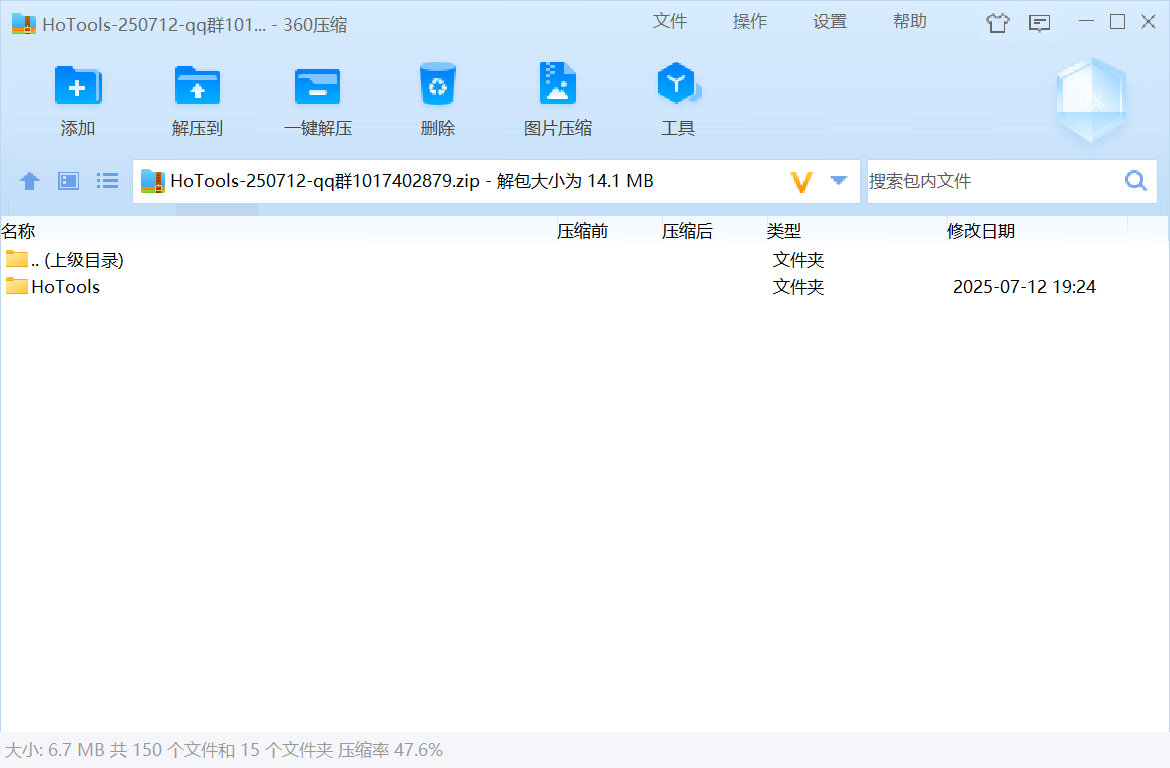Viewport: 1170px width, 768px height.
Task: Click the 一键解压 one-click extract icon
Action: tap(317, 86)
